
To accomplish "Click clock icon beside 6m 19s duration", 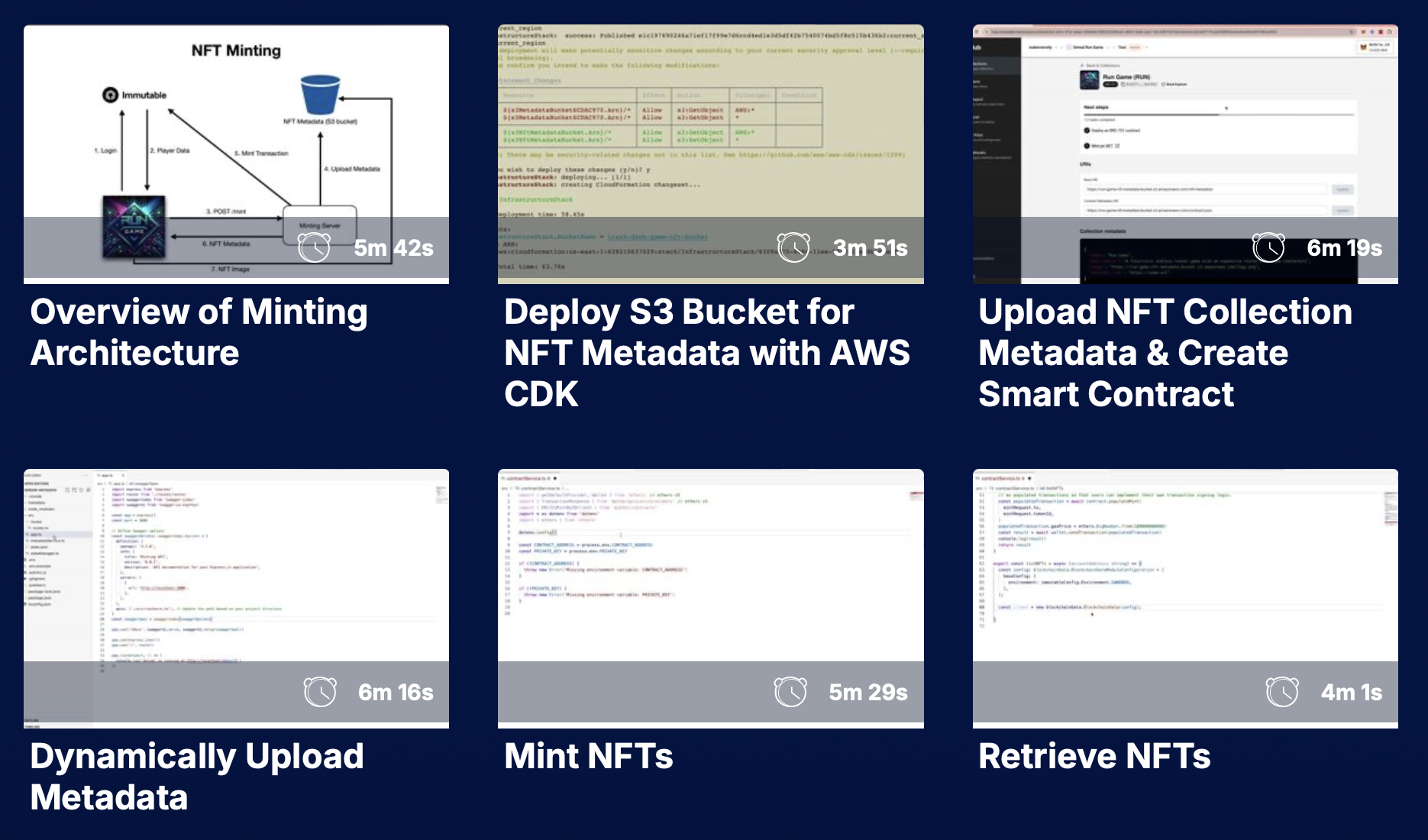I will (x=1268, y=247).
